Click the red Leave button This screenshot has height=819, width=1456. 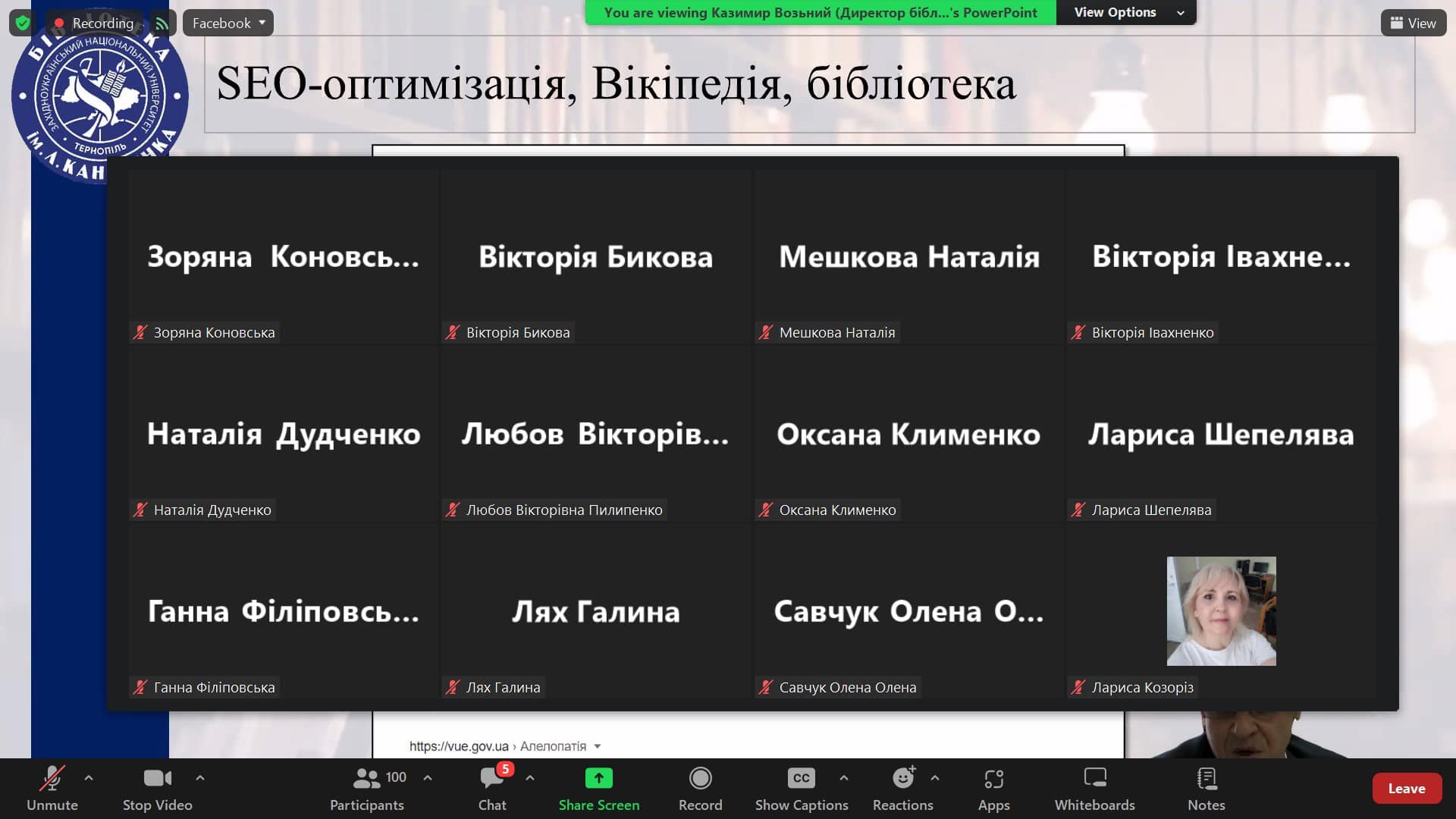coord(1407,789)
